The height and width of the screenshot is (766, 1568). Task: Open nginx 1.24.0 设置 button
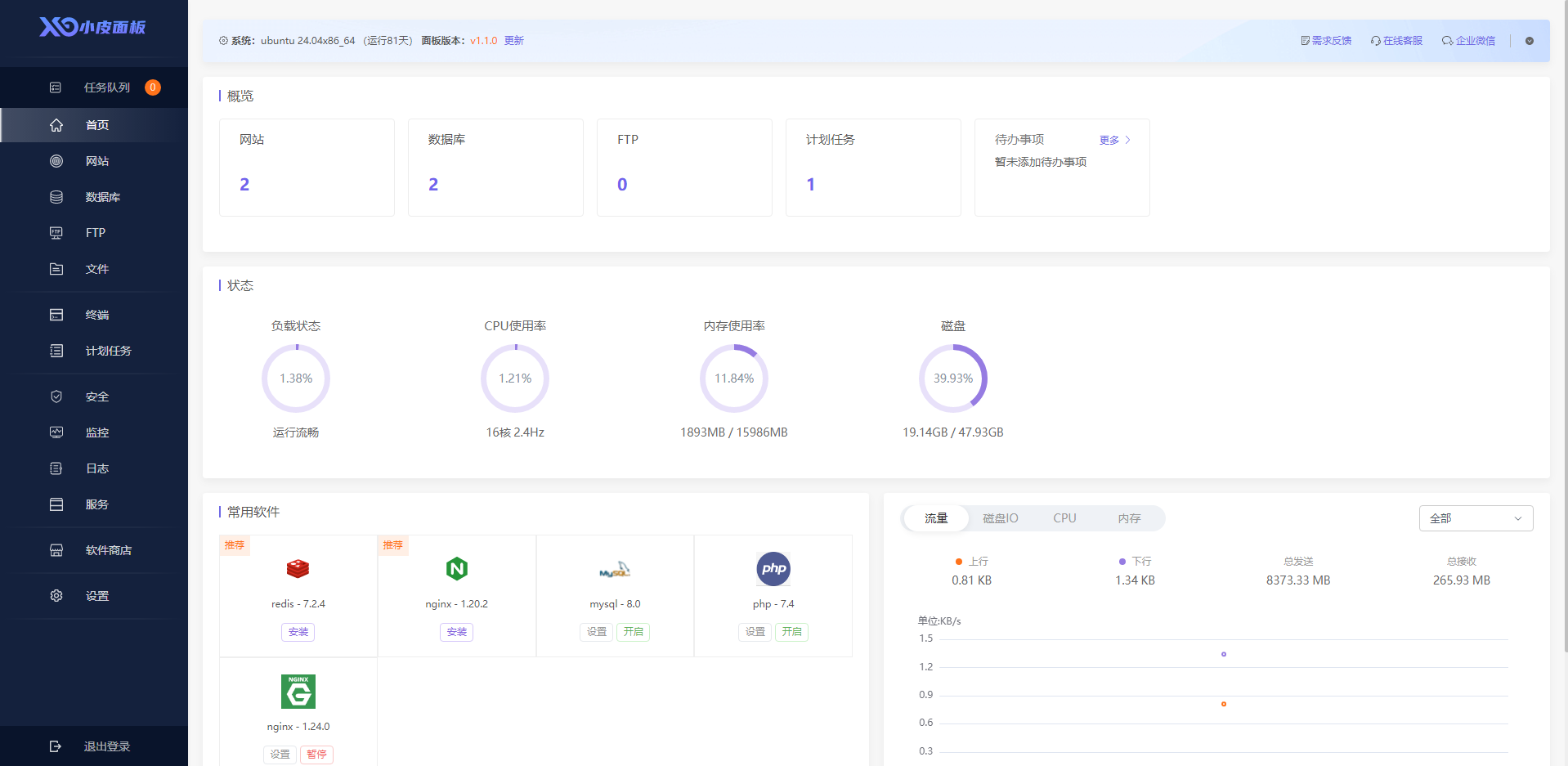click(x=280, y=755)
